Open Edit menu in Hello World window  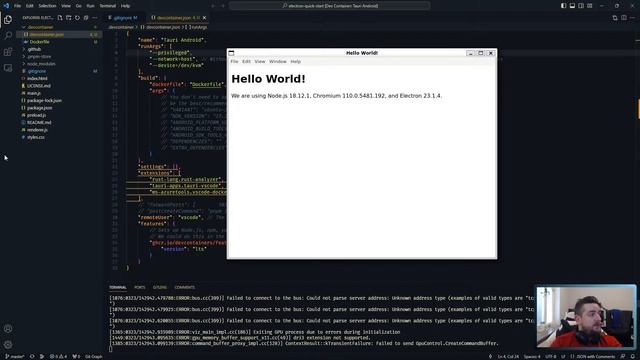click(x=246, y=62)
